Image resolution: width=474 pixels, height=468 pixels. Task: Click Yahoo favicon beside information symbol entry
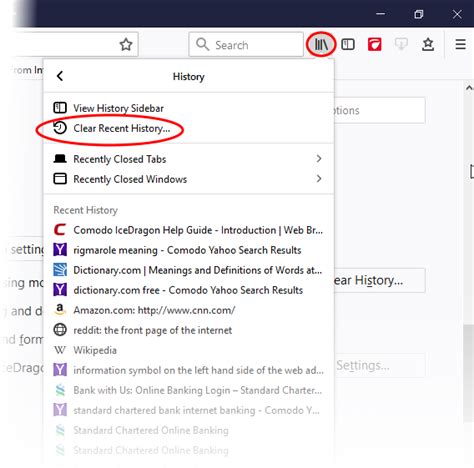[x=60, y=370]
